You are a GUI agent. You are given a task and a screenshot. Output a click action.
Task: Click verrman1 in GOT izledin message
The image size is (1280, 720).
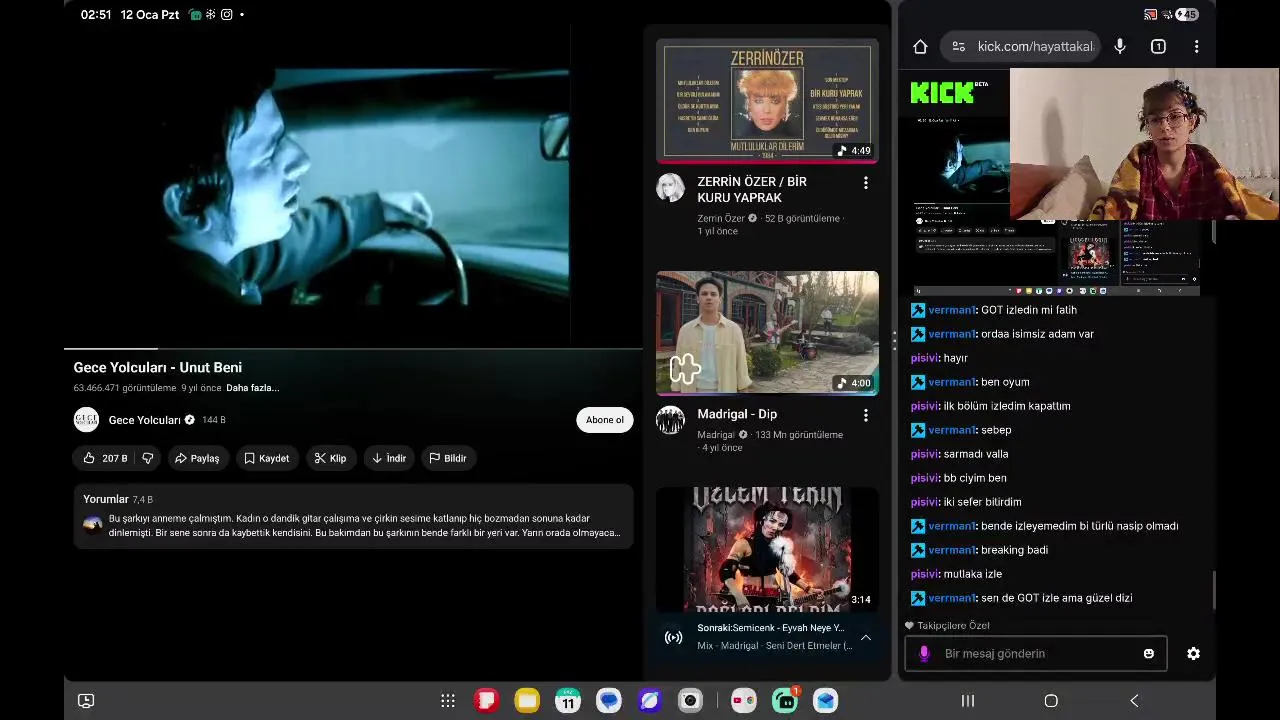pyautogui.click(x=952, y=310)
